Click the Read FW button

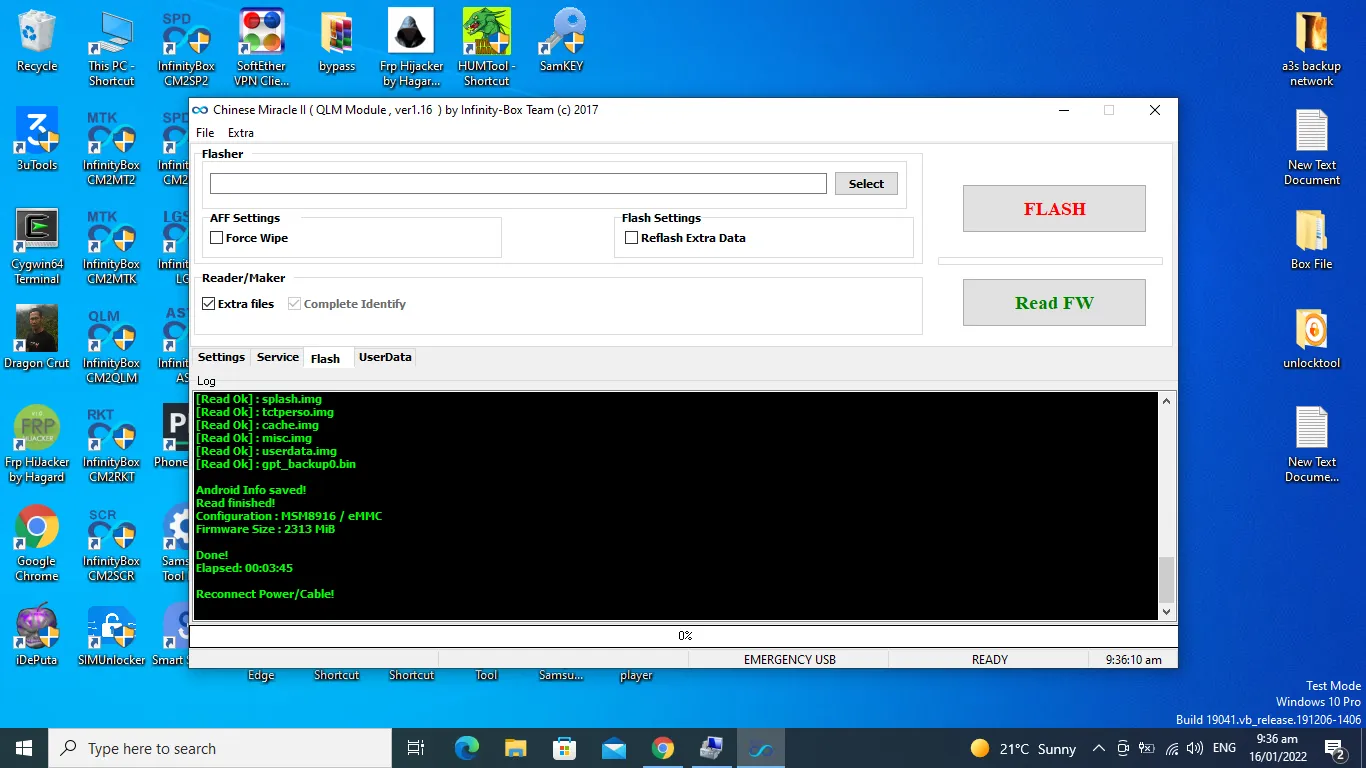coord(1054,303)
